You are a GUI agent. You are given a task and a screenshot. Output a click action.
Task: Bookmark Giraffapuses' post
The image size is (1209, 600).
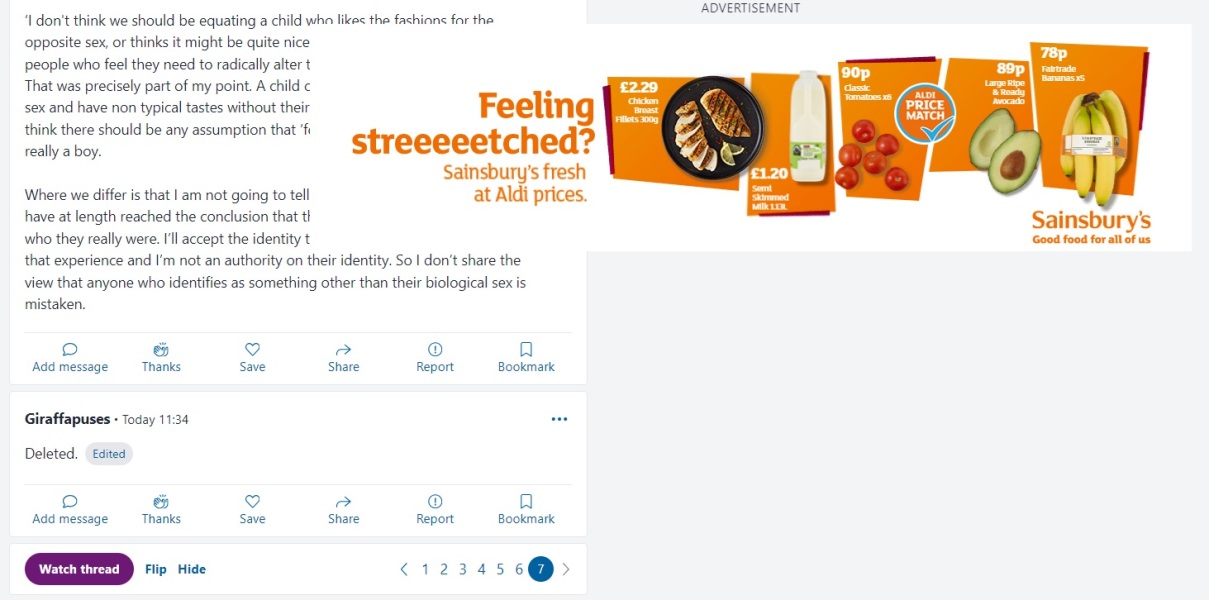coord(525,501)
